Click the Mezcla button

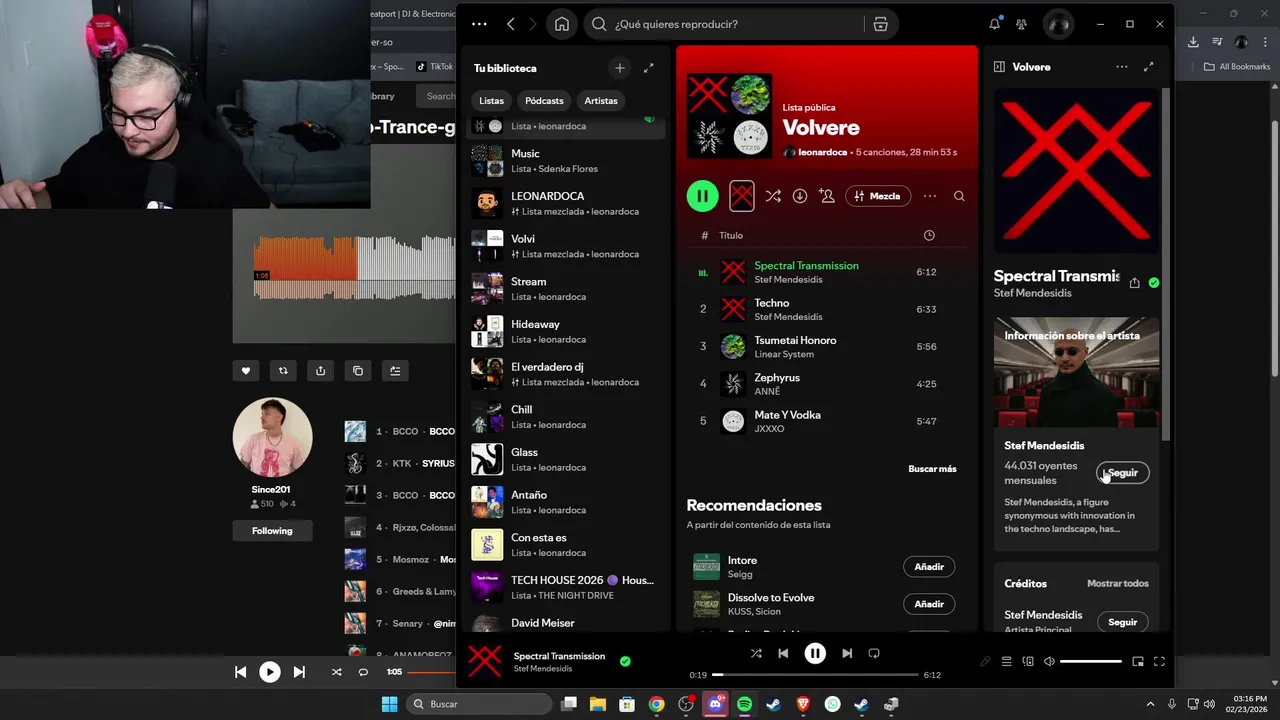(x=878, y=196)
